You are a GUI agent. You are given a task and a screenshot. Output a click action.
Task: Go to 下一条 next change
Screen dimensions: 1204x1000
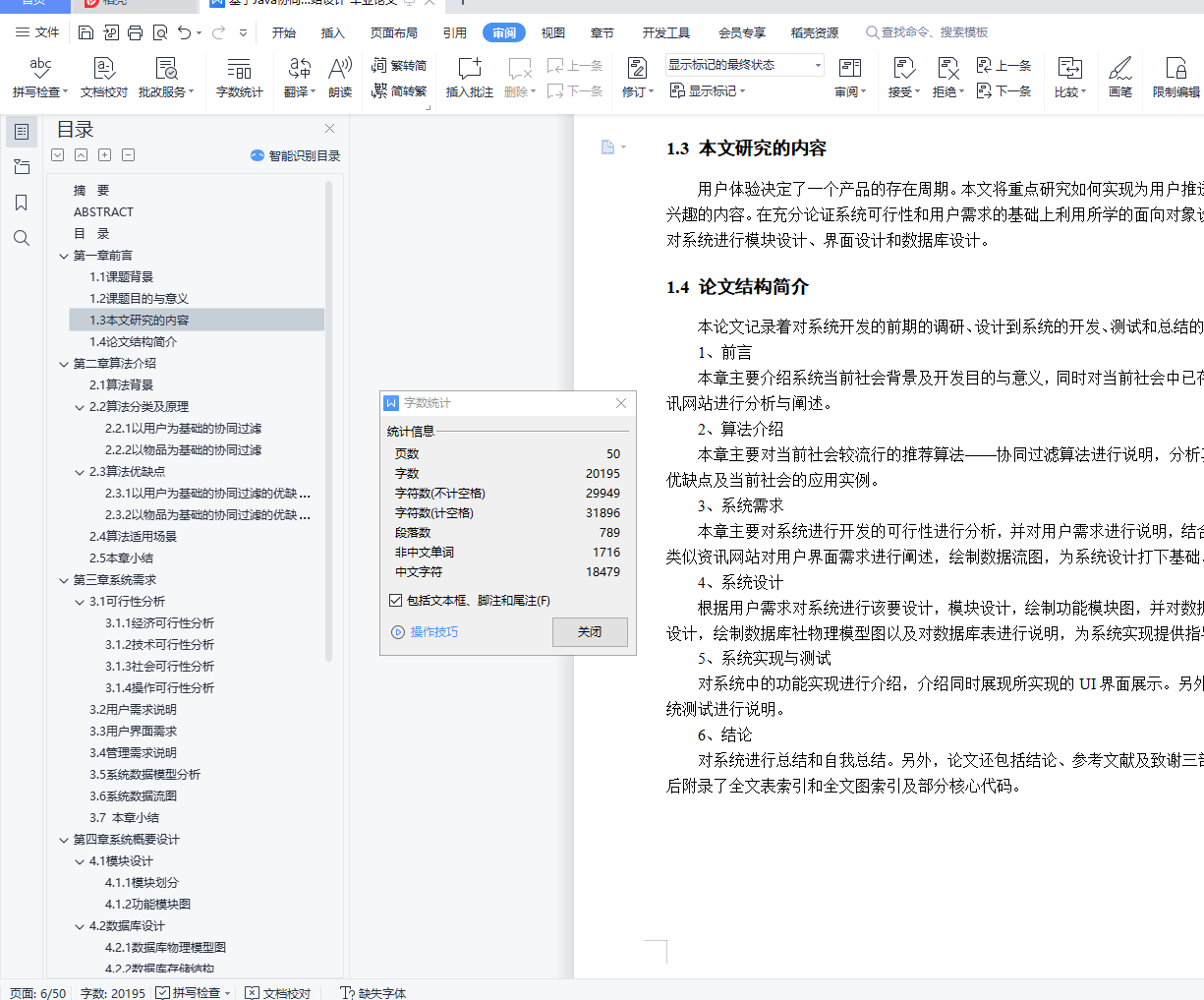(x=1003, y=90)
